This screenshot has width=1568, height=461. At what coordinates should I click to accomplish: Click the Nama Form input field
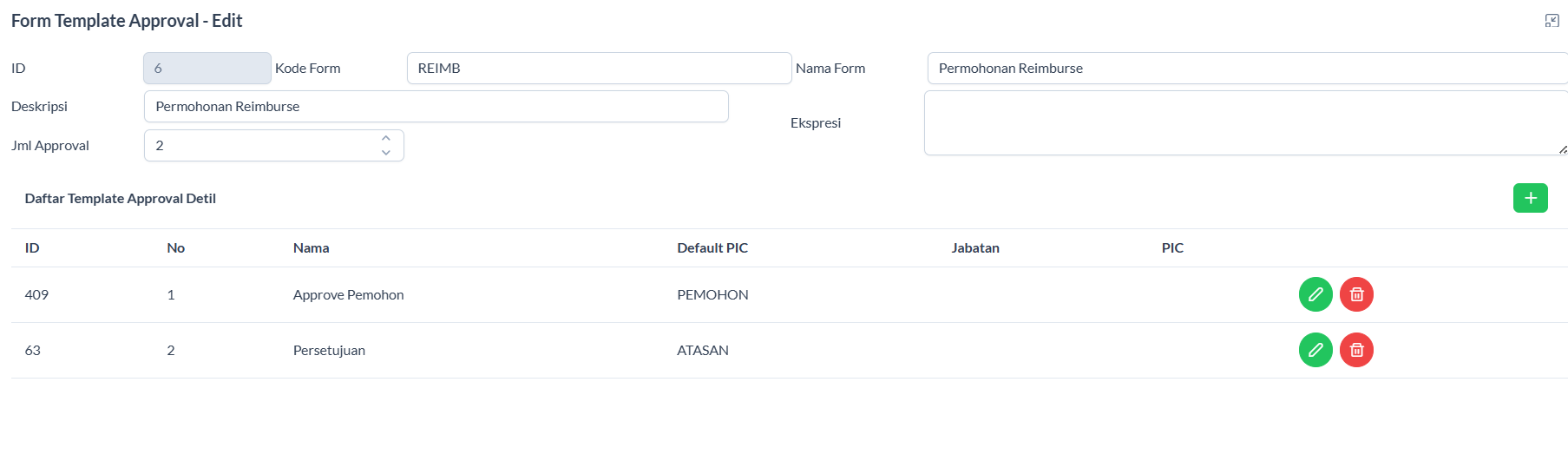pos(1246,69)
